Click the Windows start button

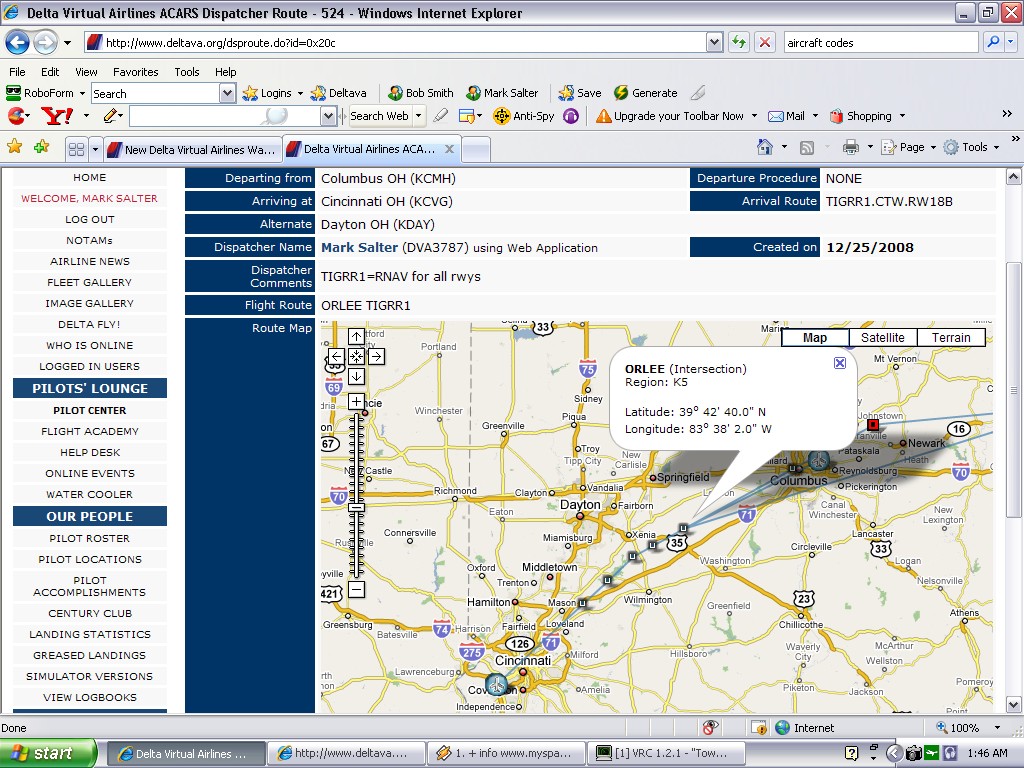pyautogui.click(x=48, y=754)
